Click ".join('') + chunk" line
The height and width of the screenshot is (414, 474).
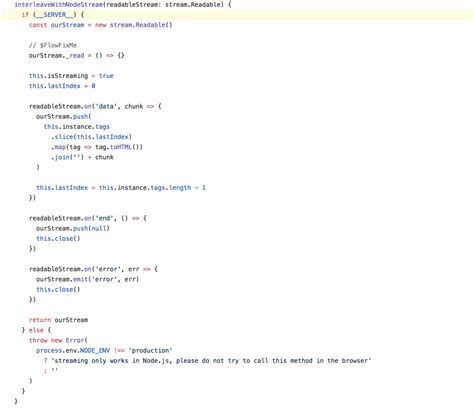(x=82, y=157)
